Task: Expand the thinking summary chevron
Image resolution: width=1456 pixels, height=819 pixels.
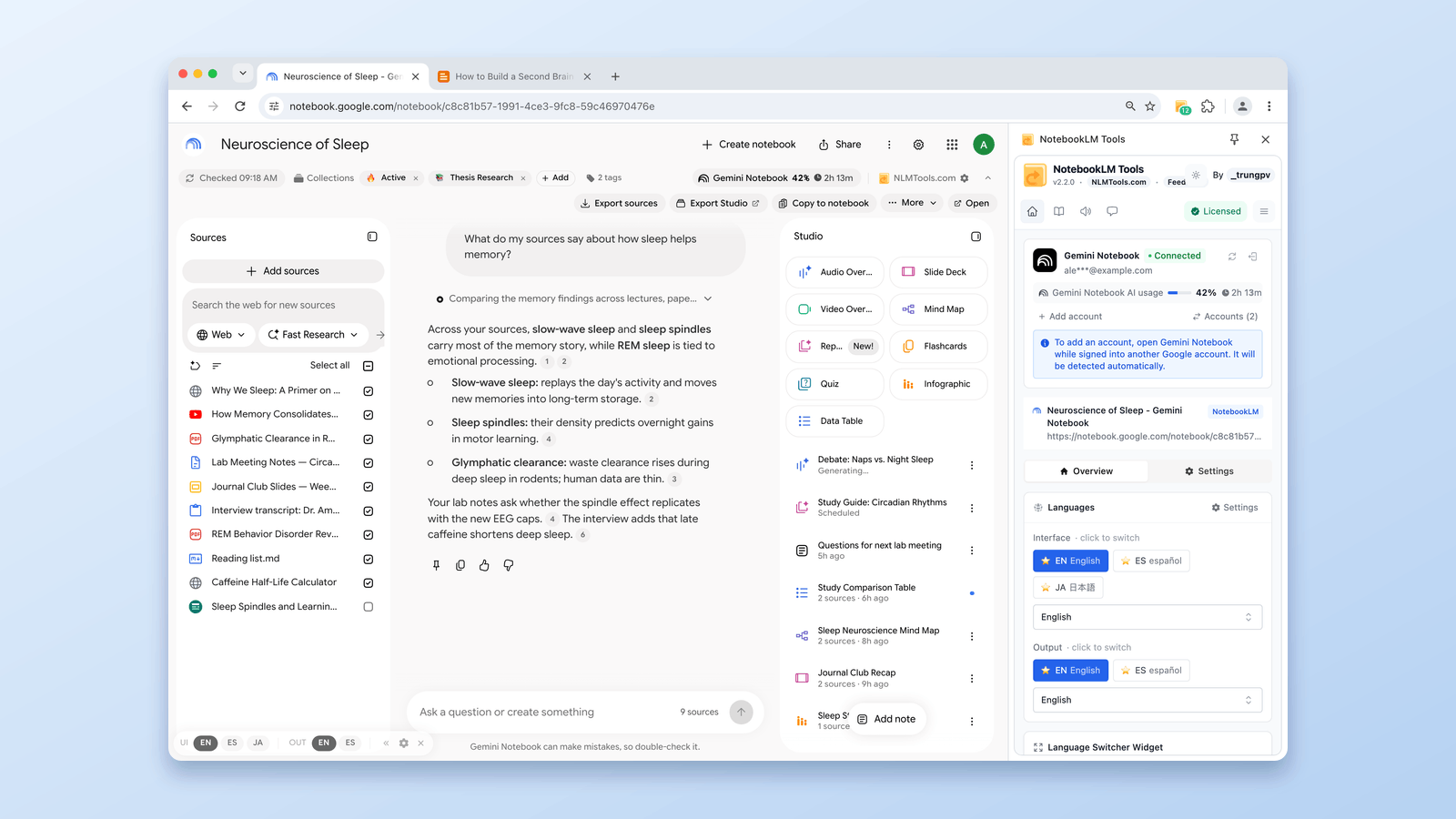Action: [708, 298]
